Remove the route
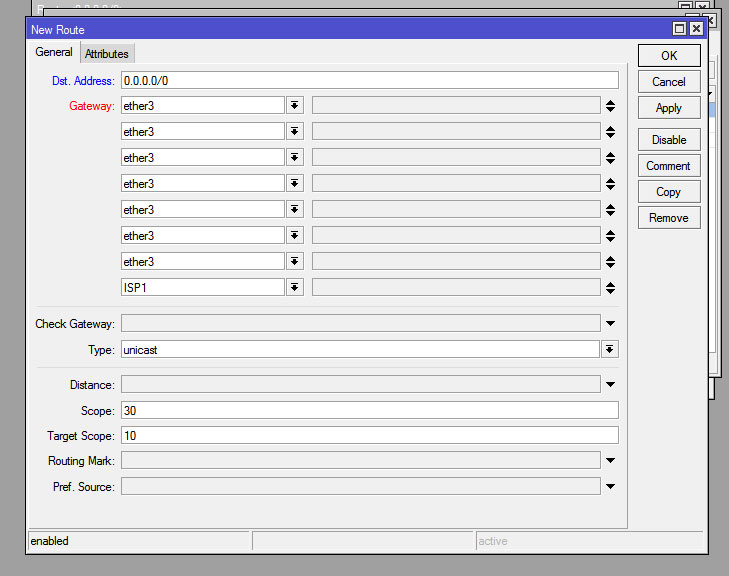Screen dimensions: 729x576 tap(668, 218)
